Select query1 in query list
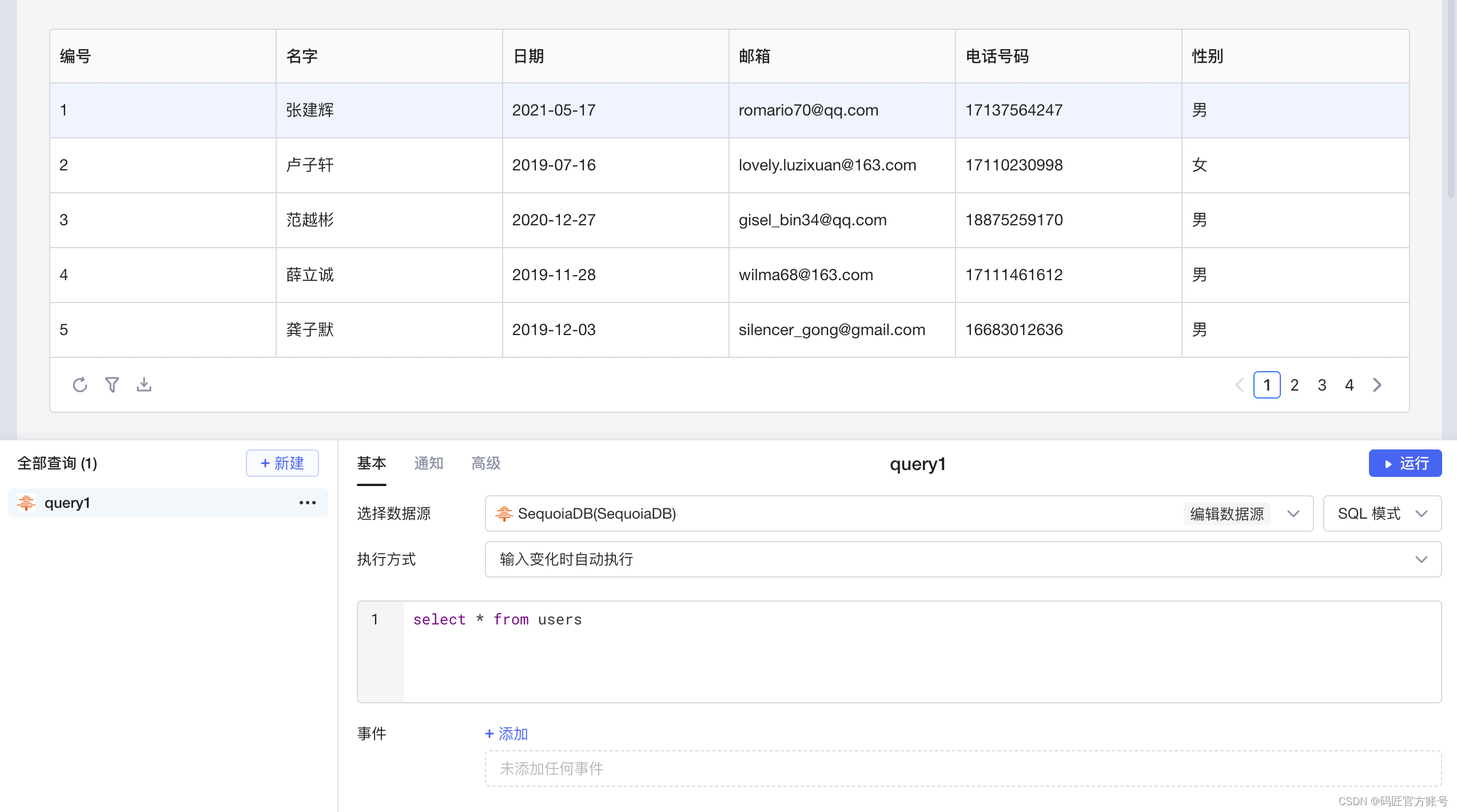Viewport: 1457px width, 812px height. point(67,503)
